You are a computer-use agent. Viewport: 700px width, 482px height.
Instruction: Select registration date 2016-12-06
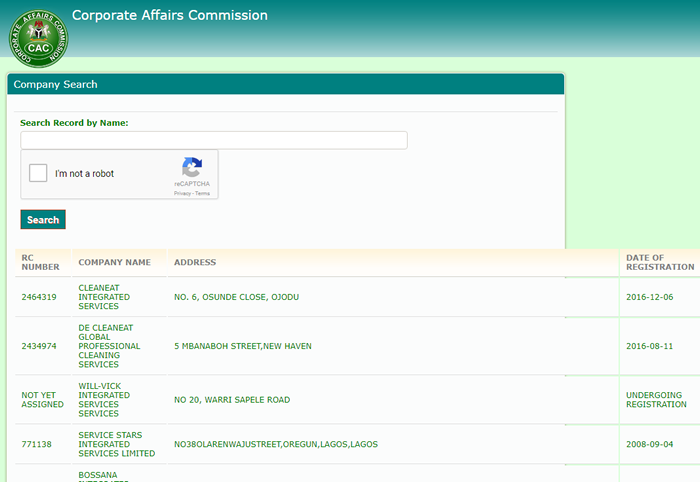click(x=650, y=297)
